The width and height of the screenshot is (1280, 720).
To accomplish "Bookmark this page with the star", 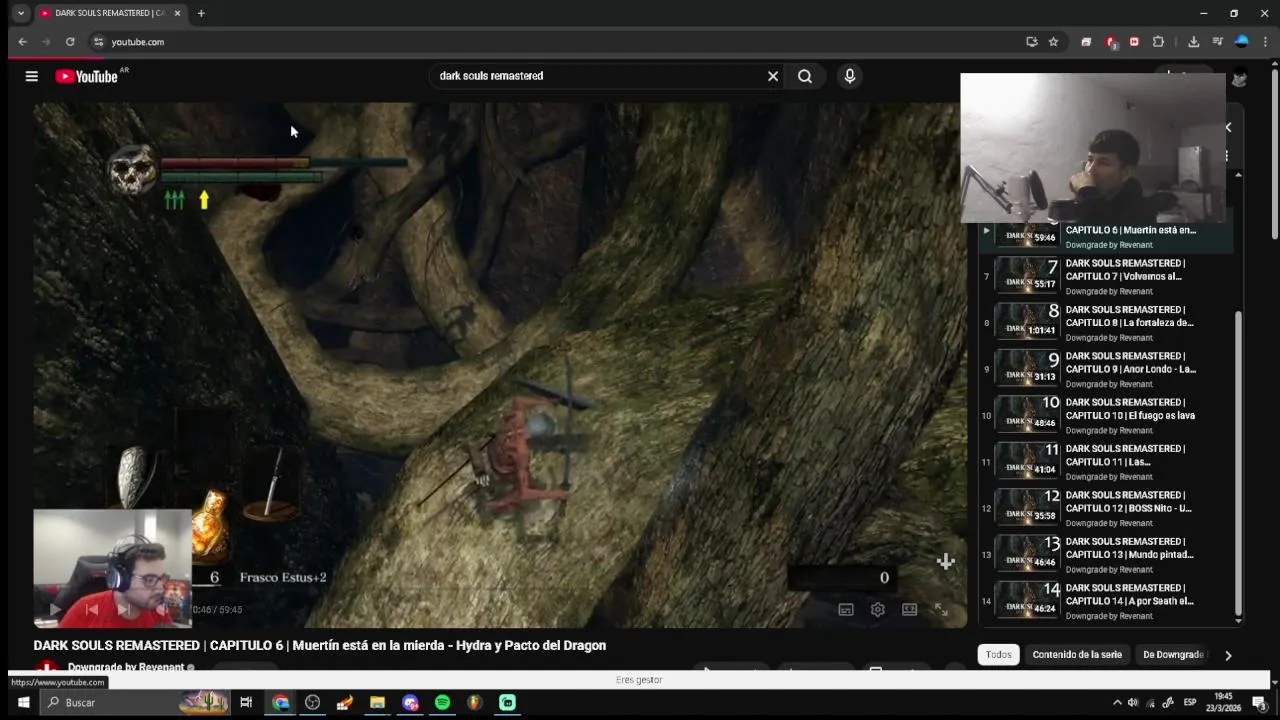I will (x=1053, y=42).
